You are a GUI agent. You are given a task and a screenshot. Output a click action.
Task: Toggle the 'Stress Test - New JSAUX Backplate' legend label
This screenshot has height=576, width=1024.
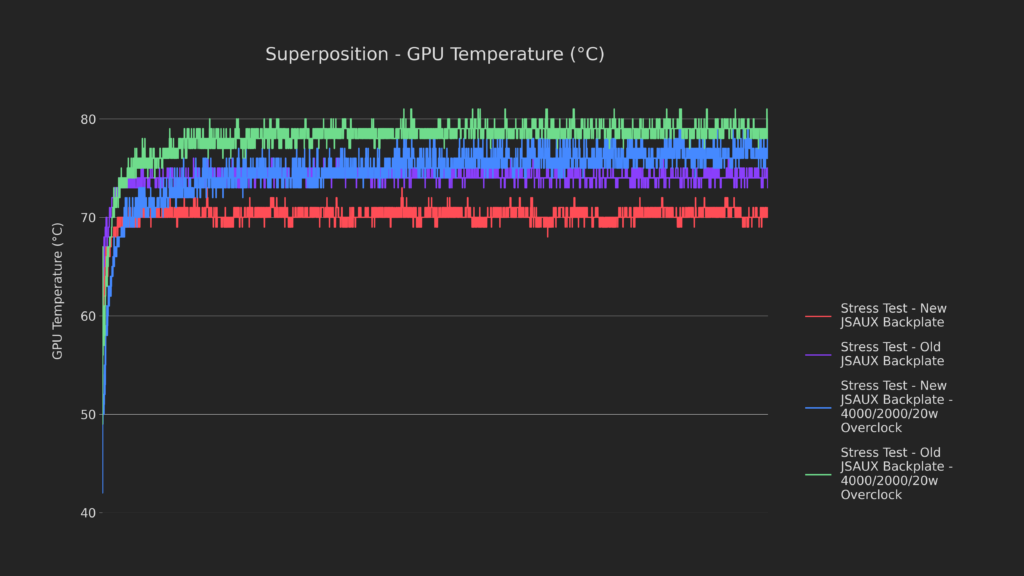(893, 315)
